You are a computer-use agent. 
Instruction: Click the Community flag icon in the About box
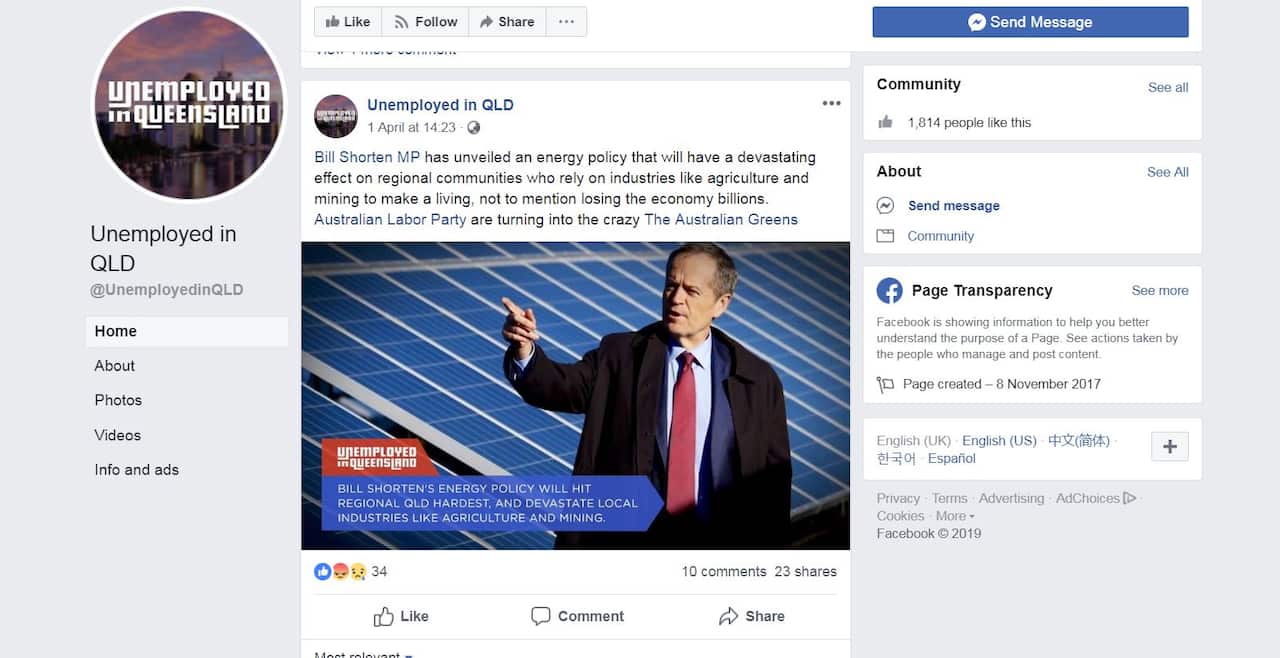pos(884,236)
